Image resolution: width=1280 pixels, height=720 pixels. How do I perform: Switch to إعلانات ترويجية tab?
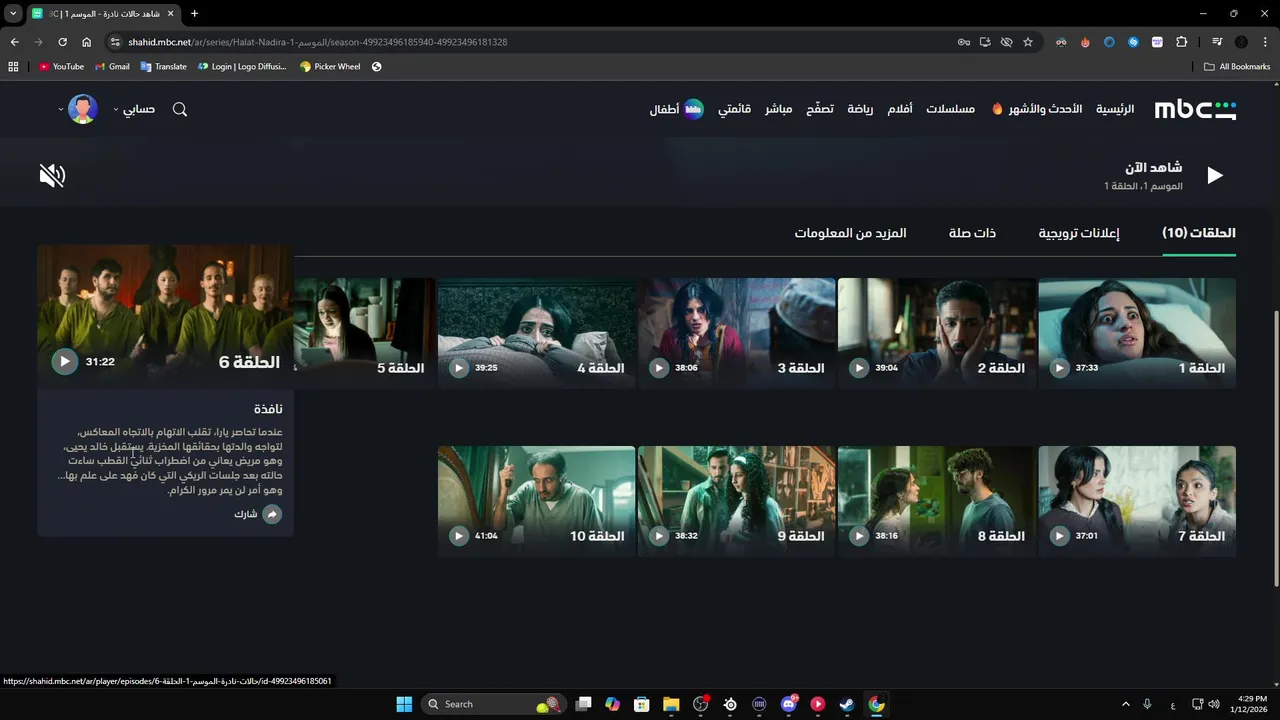click(1079, 233)
